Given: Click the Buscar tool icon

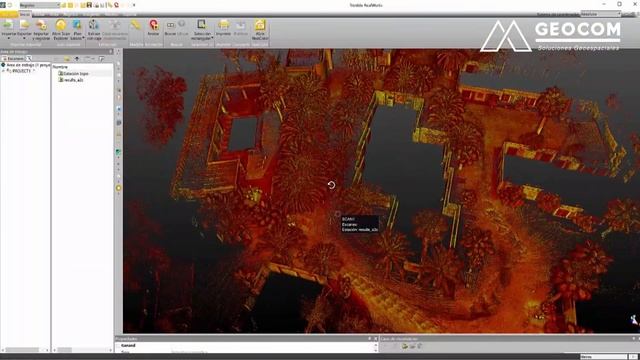Looking at the screenshot, I should (x=170, y=25).
